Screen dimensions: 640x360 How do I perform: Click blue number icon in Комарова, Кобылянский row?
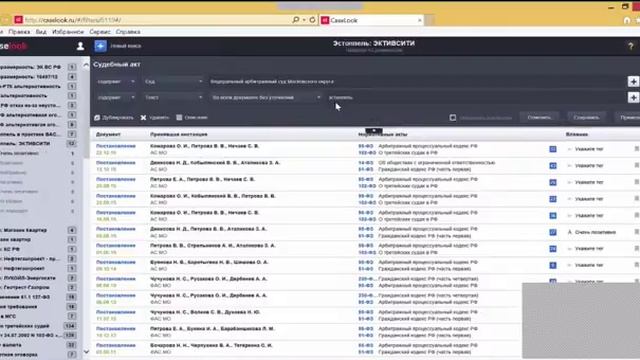tap(553, 199)
